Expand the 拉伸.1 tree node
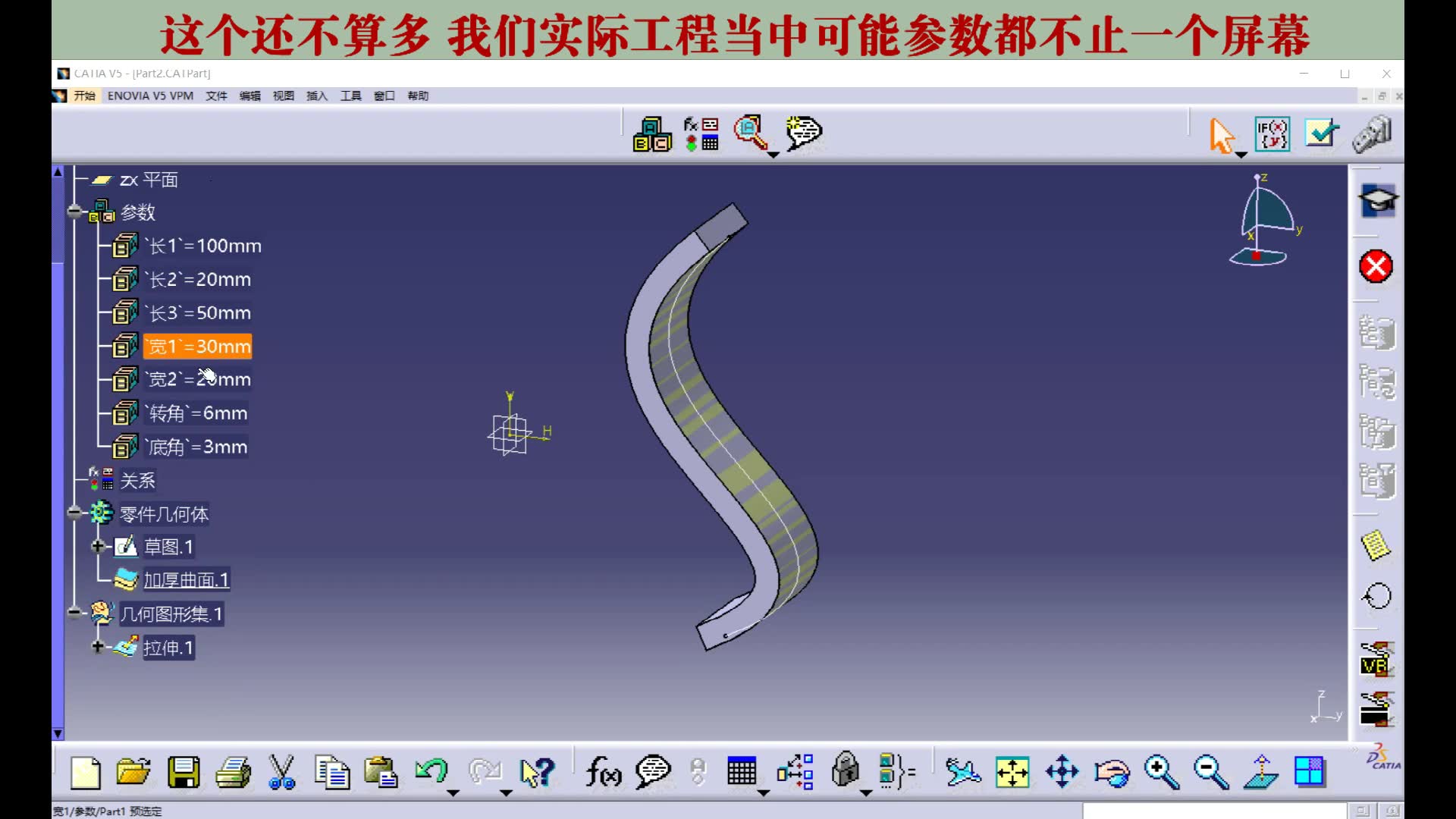Image resolution: width=1456 pixels, height=819 pixels. [99, 648]
